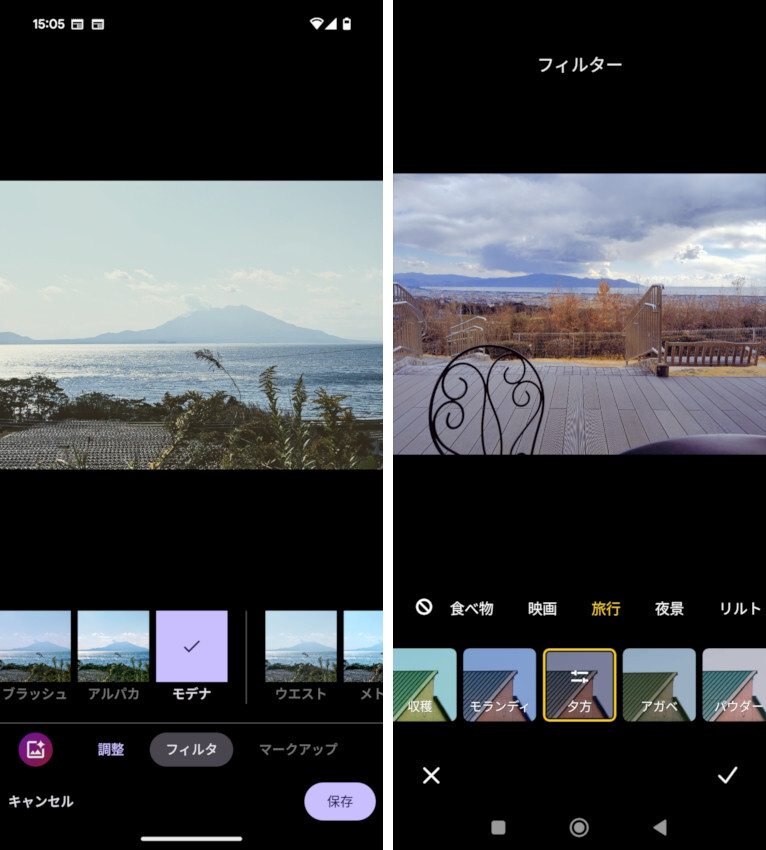Tap the square recent apps icon
The image size is (766, 850).
pyautogui.click(x=498, y=827)
